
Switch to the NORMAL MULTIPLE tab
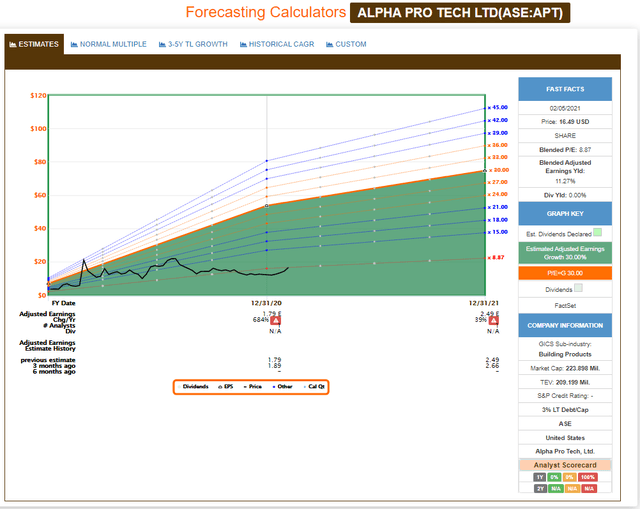click(109, 44)
